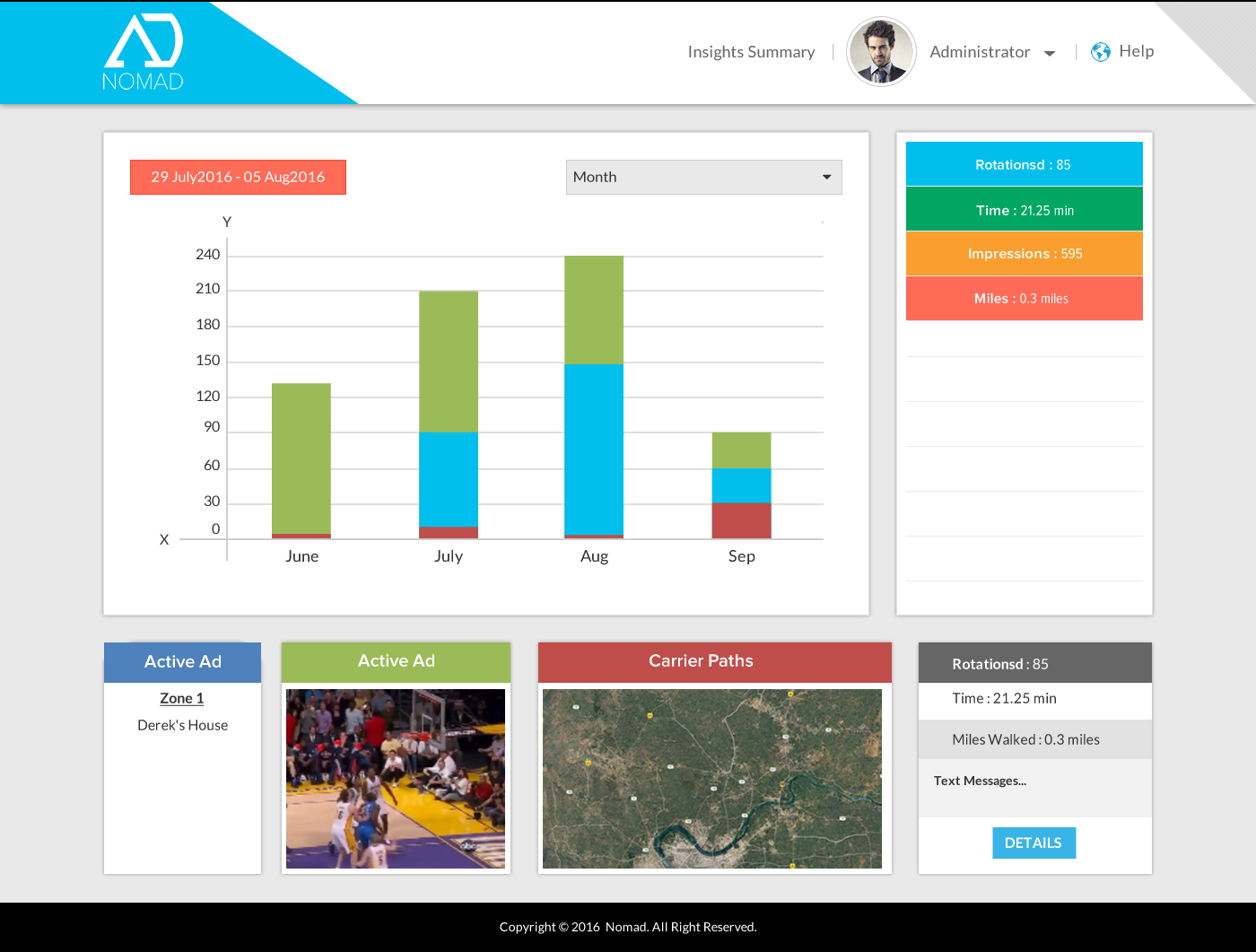Click the Time : 21.25 min row in details card

(1035, 700)
